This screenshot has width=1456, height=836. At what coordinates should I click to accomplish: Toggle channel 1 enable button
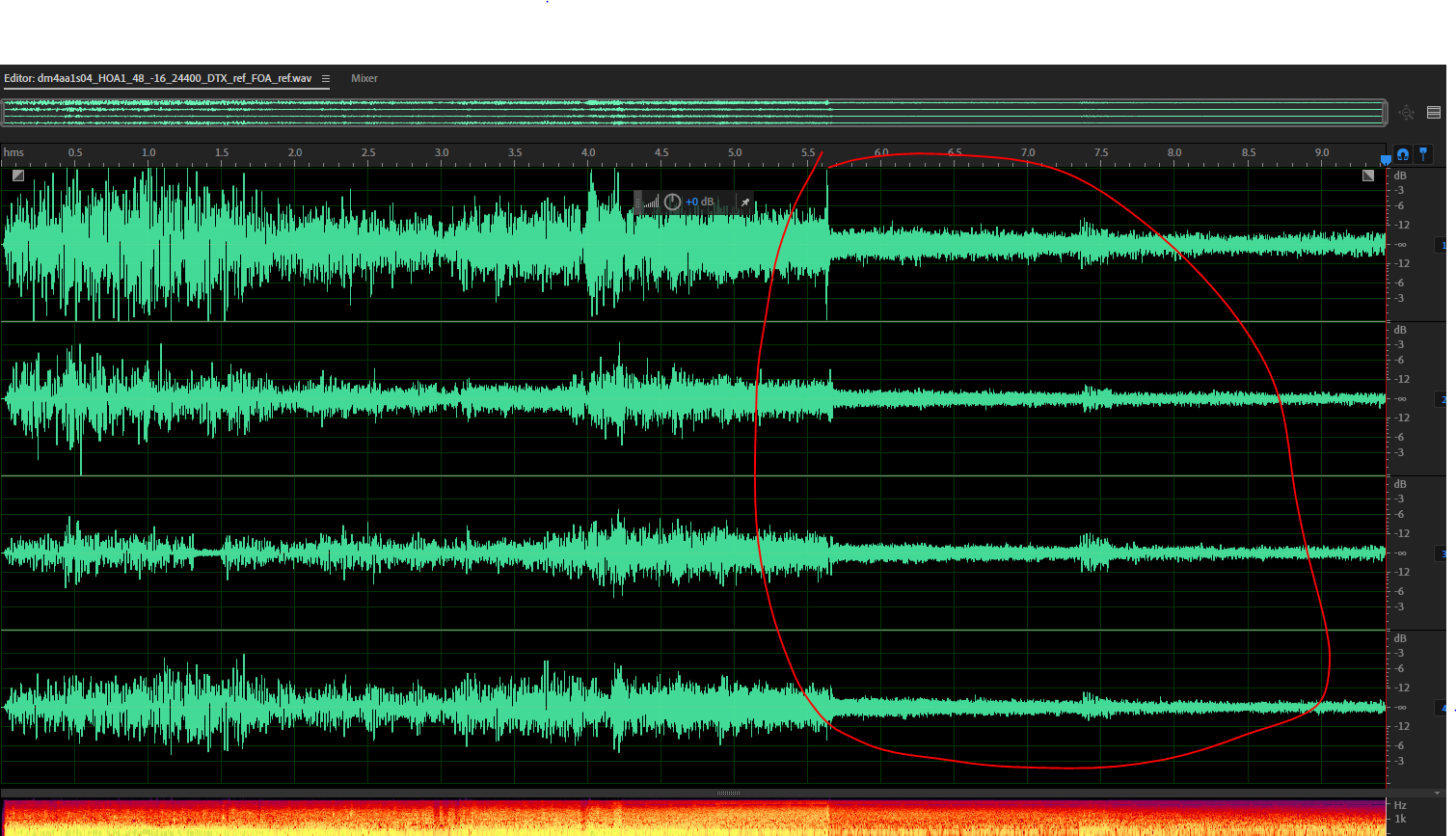1442,245
